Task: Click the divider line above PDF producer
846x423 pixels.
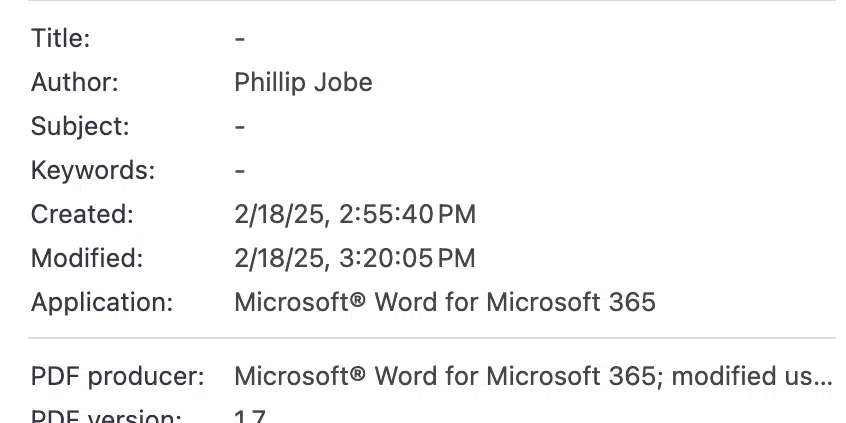Action: pyautogui.click(x=432, y=338)
